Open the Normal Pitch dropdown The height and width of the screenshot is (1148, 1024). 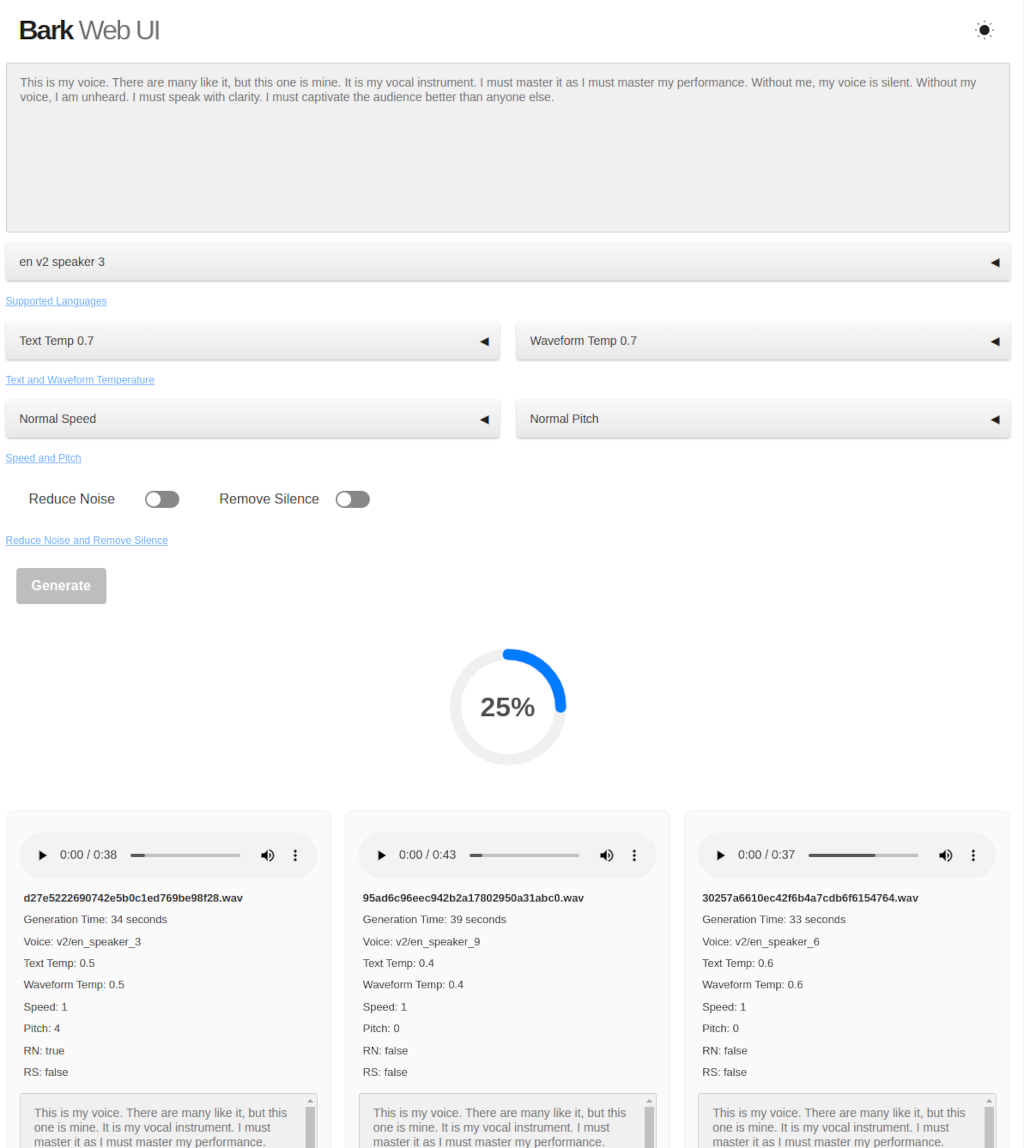point(763,419)
